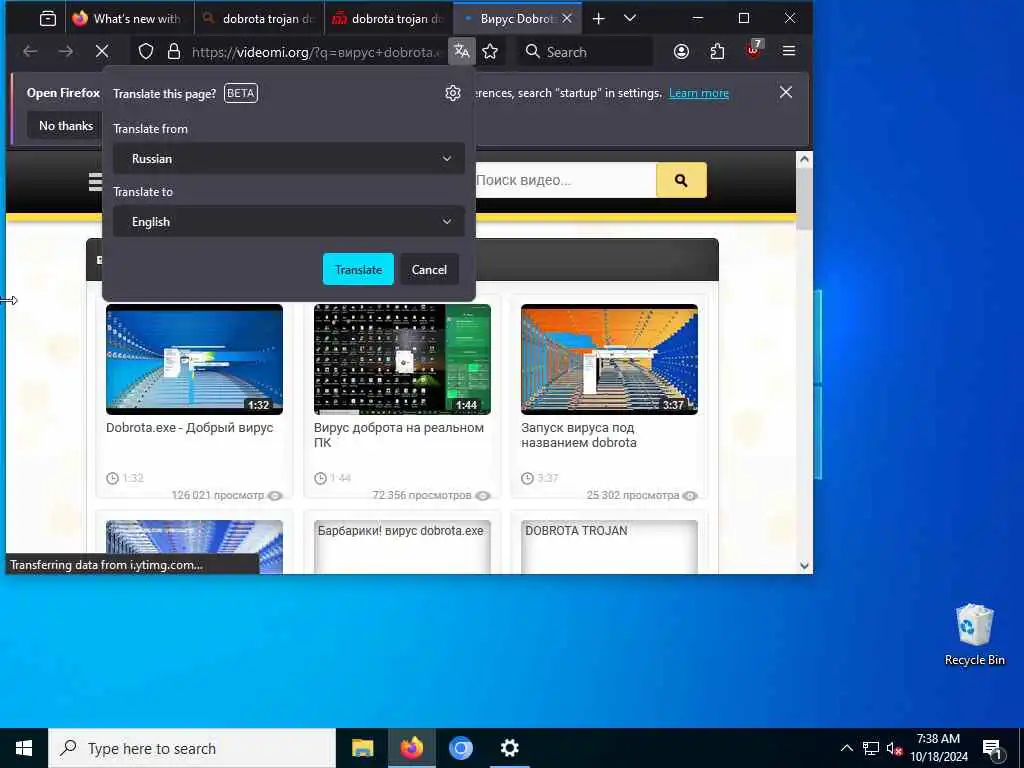The height and width of the screenshot is (768, 1024).
Task: Dismiss the Open Firefox notification bar
Action: coord(786,92)
